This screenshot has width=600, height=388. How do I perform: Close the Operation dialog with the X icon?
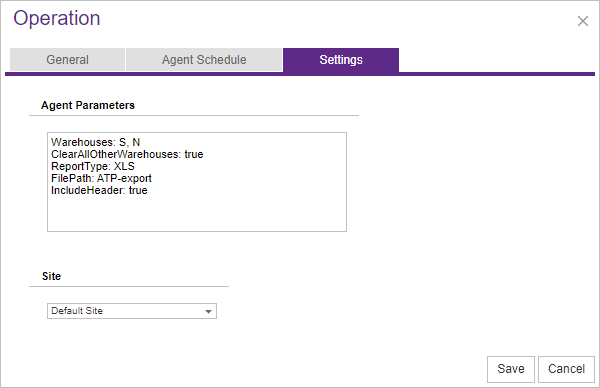pos(582,21)
